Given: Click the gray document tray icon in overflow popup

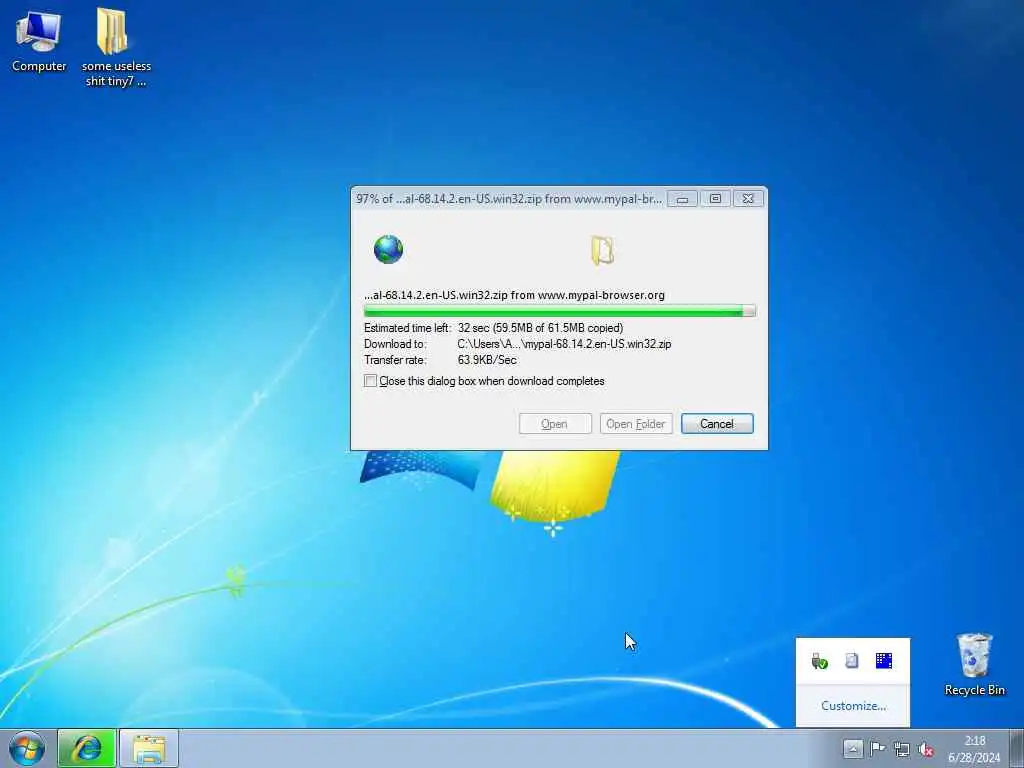Looking at the screenshot, I should click(852, 661).
